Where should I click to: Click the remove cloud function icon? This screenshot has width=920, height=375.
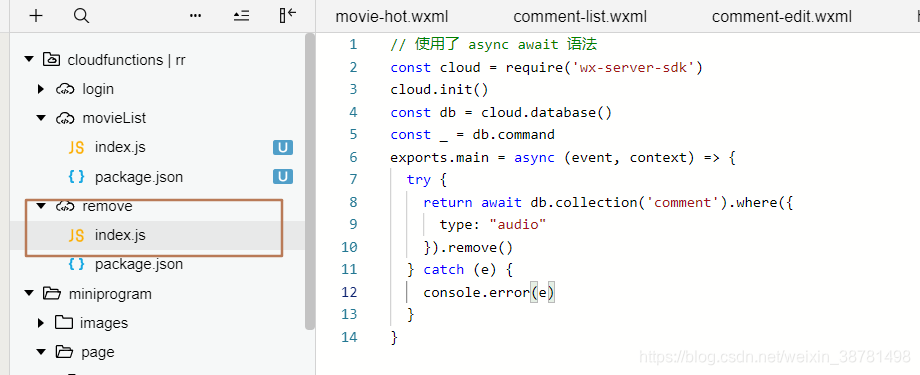[65, 207]
